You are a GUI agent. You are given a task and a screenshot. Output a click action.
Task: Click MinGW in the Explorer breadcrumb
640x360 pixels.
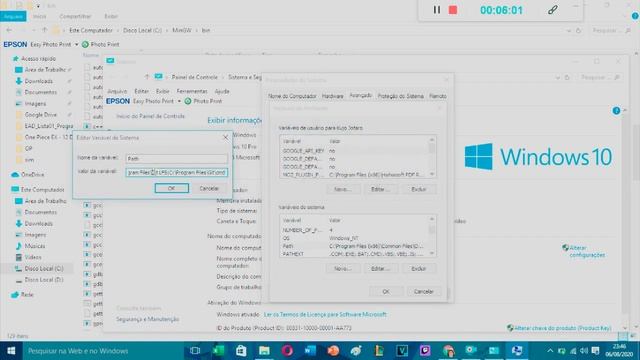click(x=182, y=30)
